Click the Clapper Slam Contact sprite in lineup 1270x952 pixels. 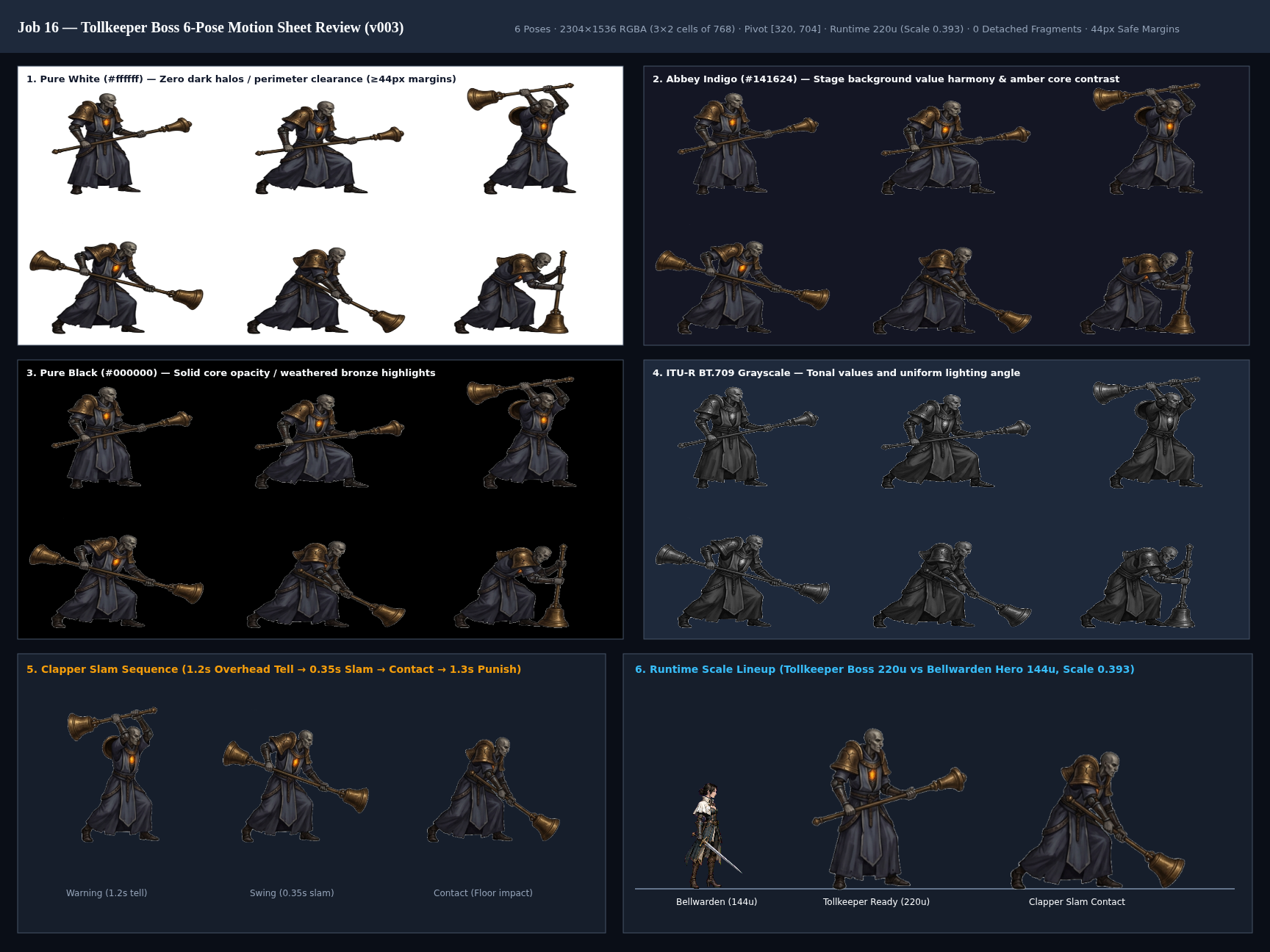pyautogui.click(x=1097, y=821)
